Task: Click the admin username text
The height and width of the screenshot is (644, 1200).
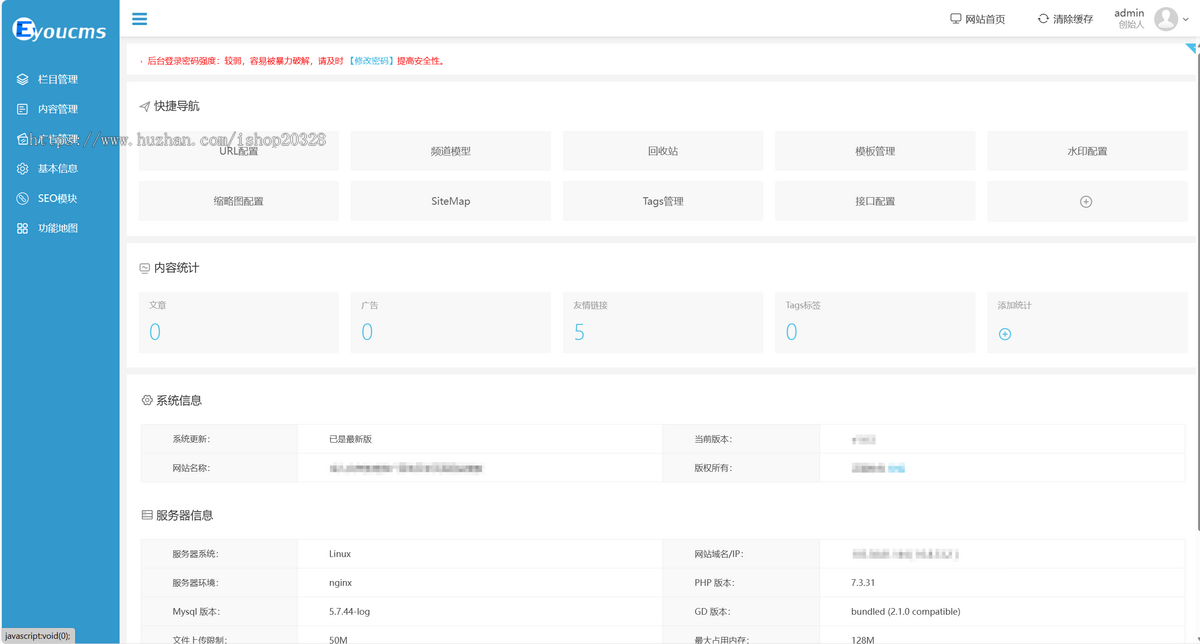Action: [1129, 13]
